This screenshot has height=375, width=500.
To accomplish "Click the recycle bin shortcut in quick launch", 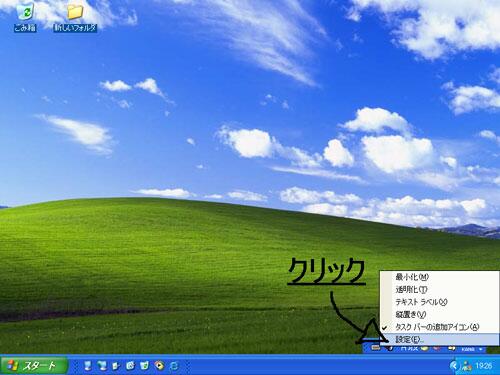I will pos(145,366).
